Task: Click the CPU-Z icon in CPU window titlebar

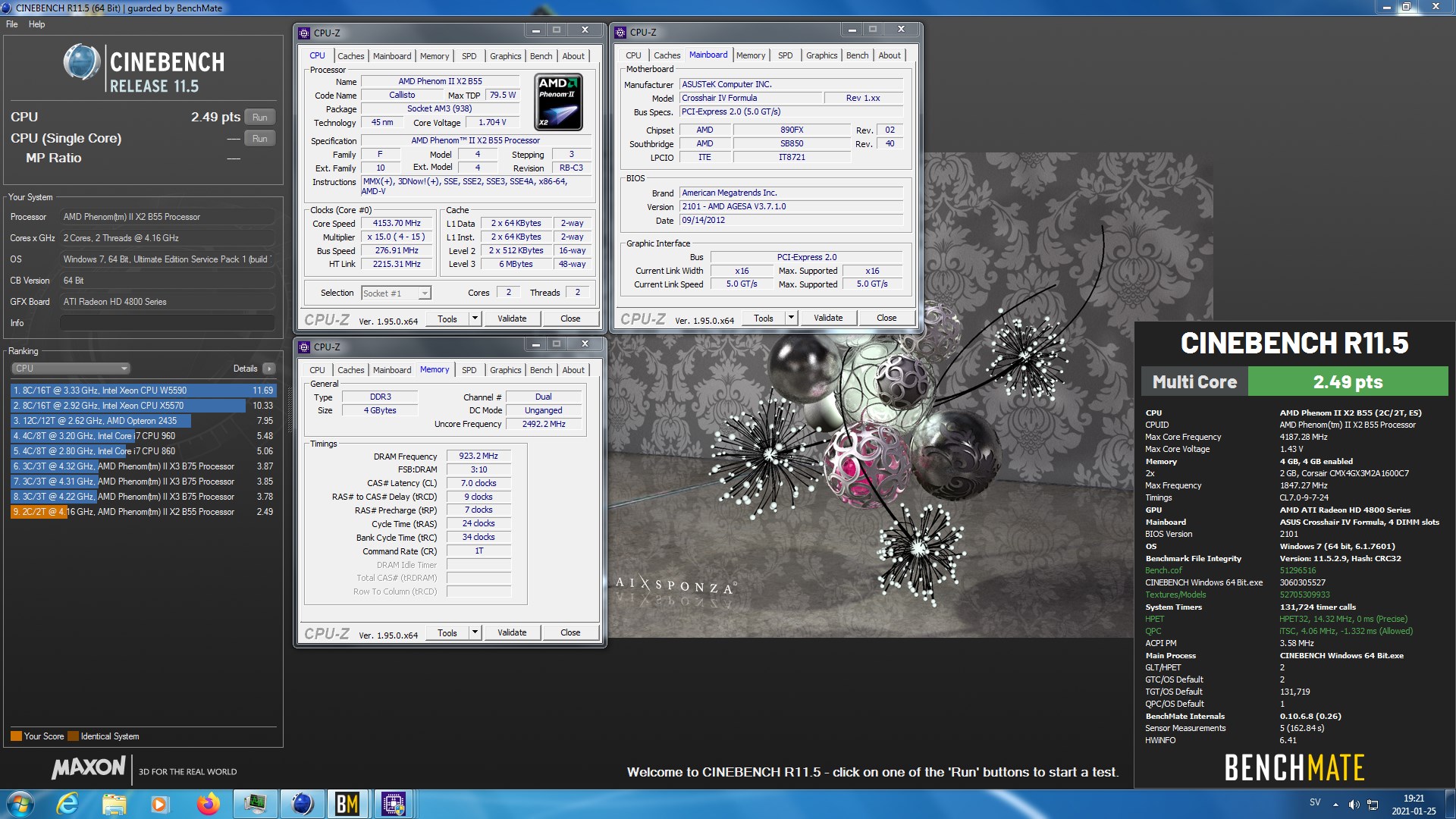Action: tap(304, 33)
